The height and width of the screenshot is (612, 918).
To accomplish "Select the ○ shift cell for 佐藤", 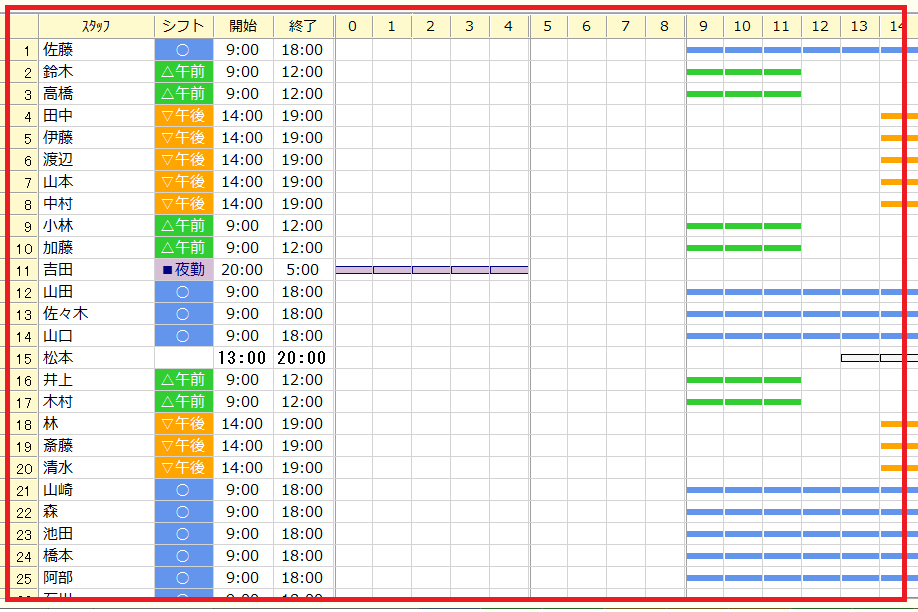I will 184,49.
